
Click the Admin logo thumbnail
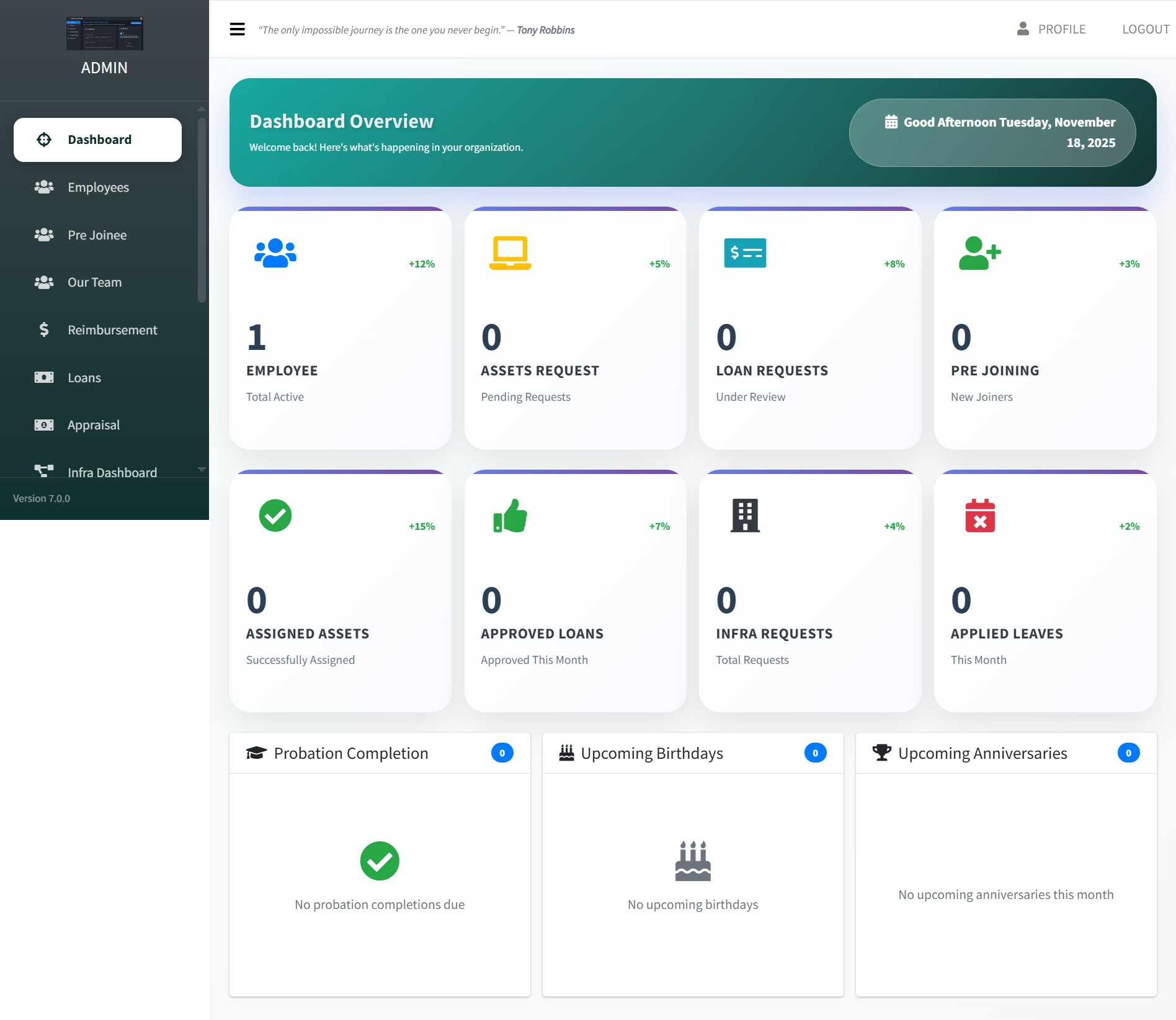pos(104,34)
